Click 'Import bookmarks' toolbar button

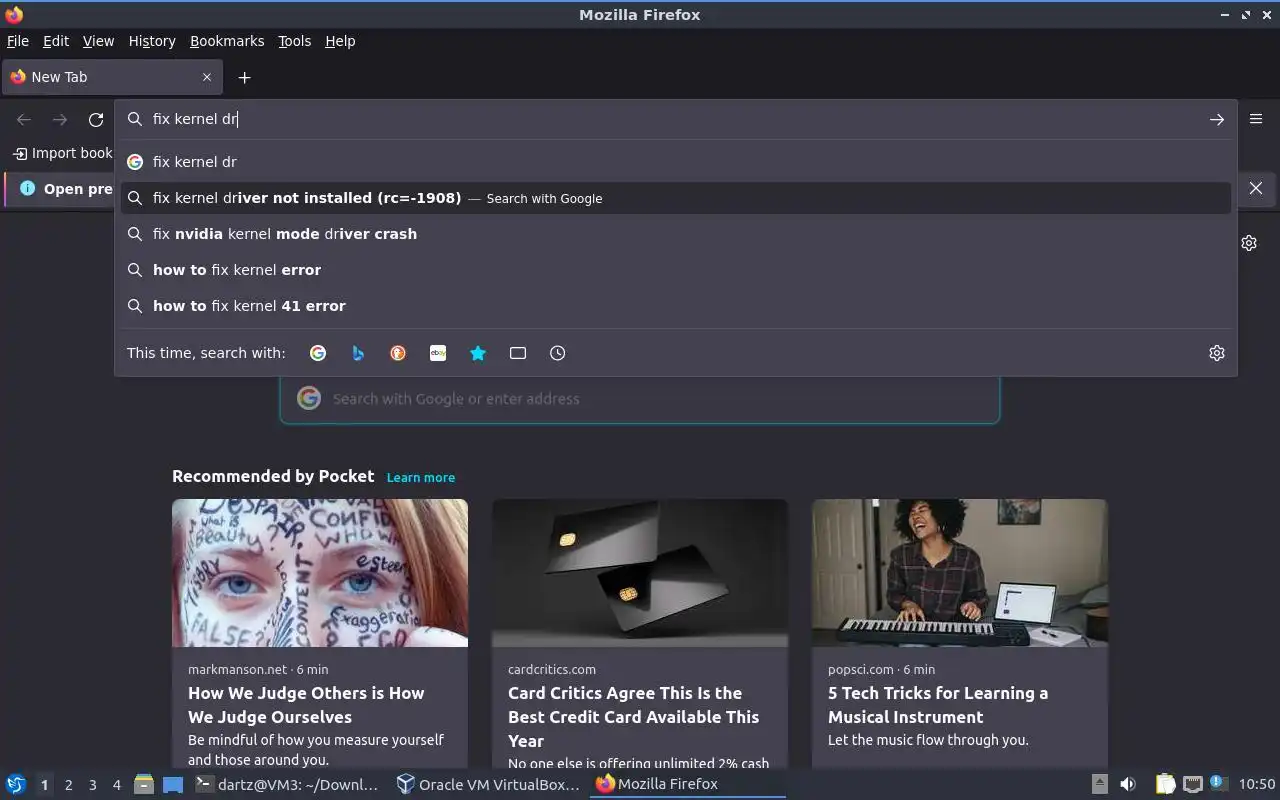[x=62, y=153]
